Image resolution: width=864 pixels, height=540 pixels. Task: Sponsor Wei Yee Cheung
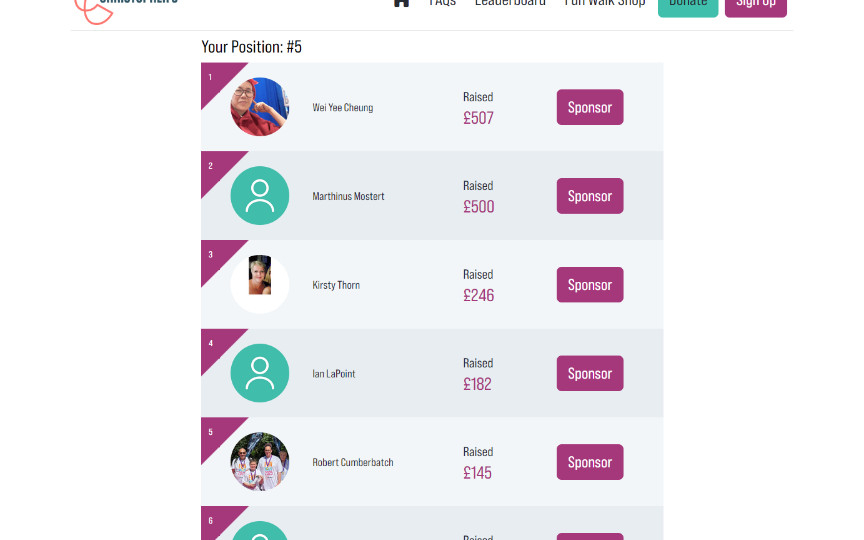[590, 108]
